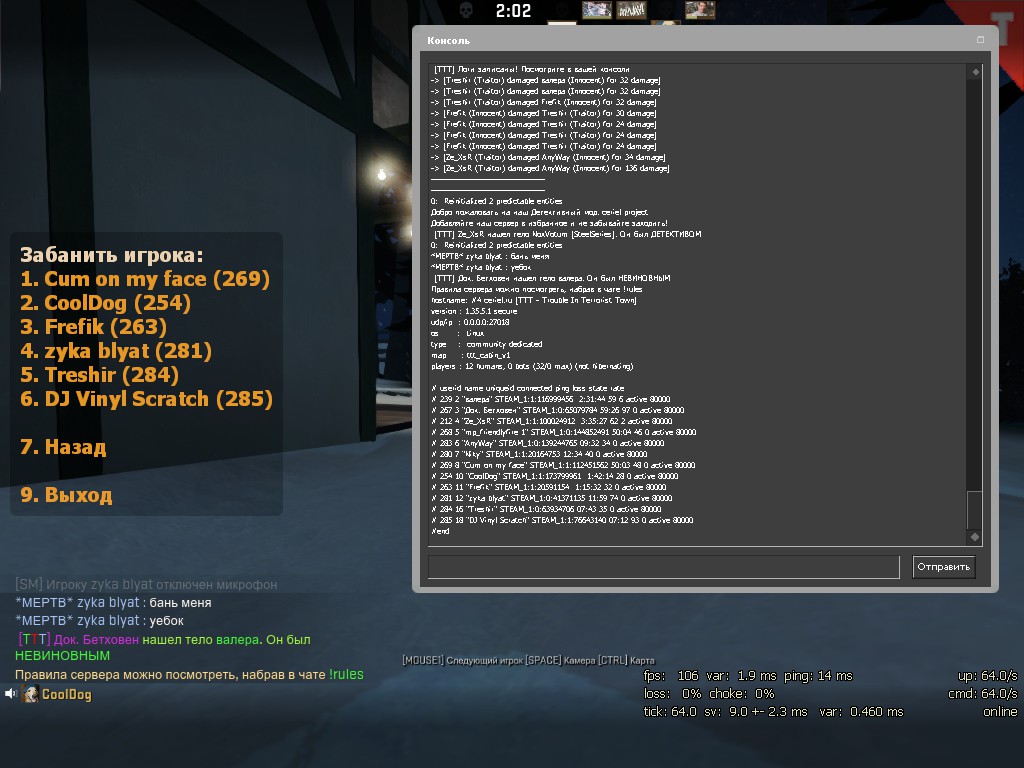
Task: Click the speaker icon next to CoolDog
Action: 10,694
